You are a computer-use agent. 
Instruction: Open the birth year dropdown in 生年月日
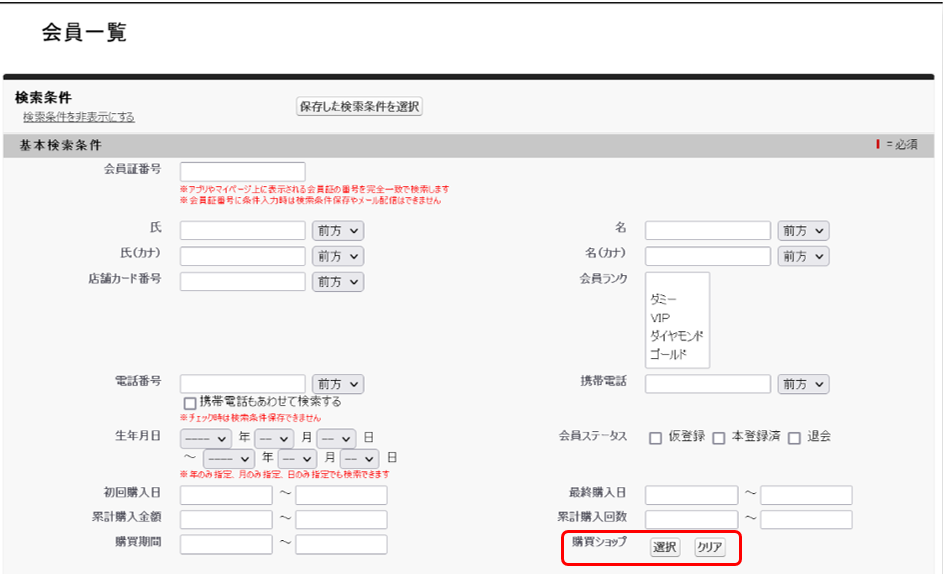point(205,438)
